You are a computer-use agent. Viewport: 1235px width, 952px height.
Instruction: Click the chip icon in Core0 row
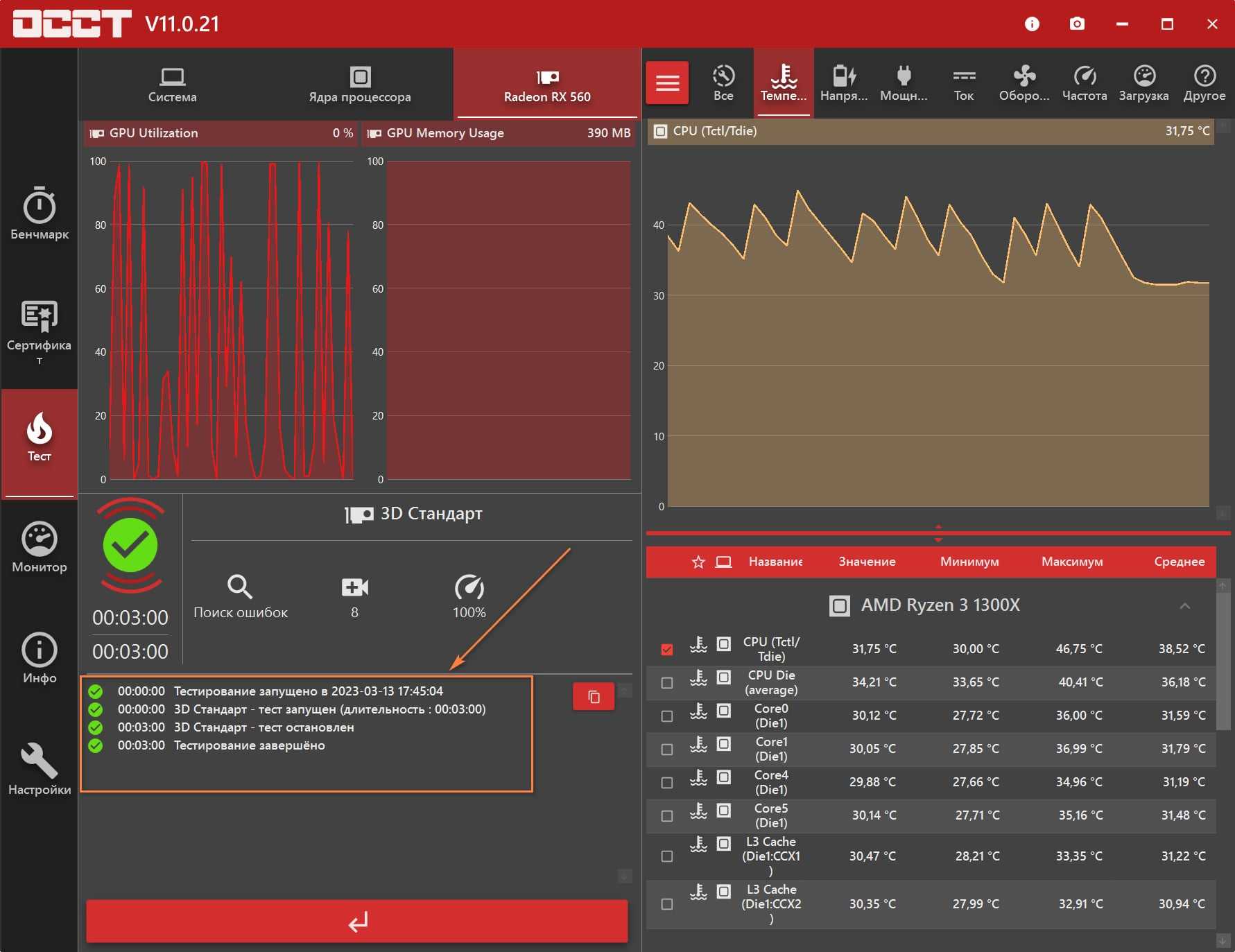point(723,710)
